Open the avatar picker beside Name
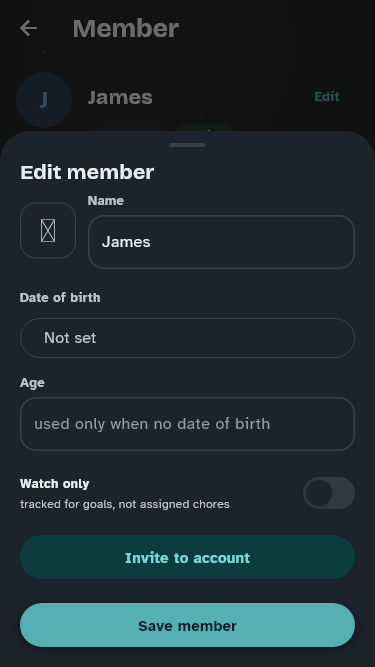This screenshot has width=375, height=667. [48, 230]
